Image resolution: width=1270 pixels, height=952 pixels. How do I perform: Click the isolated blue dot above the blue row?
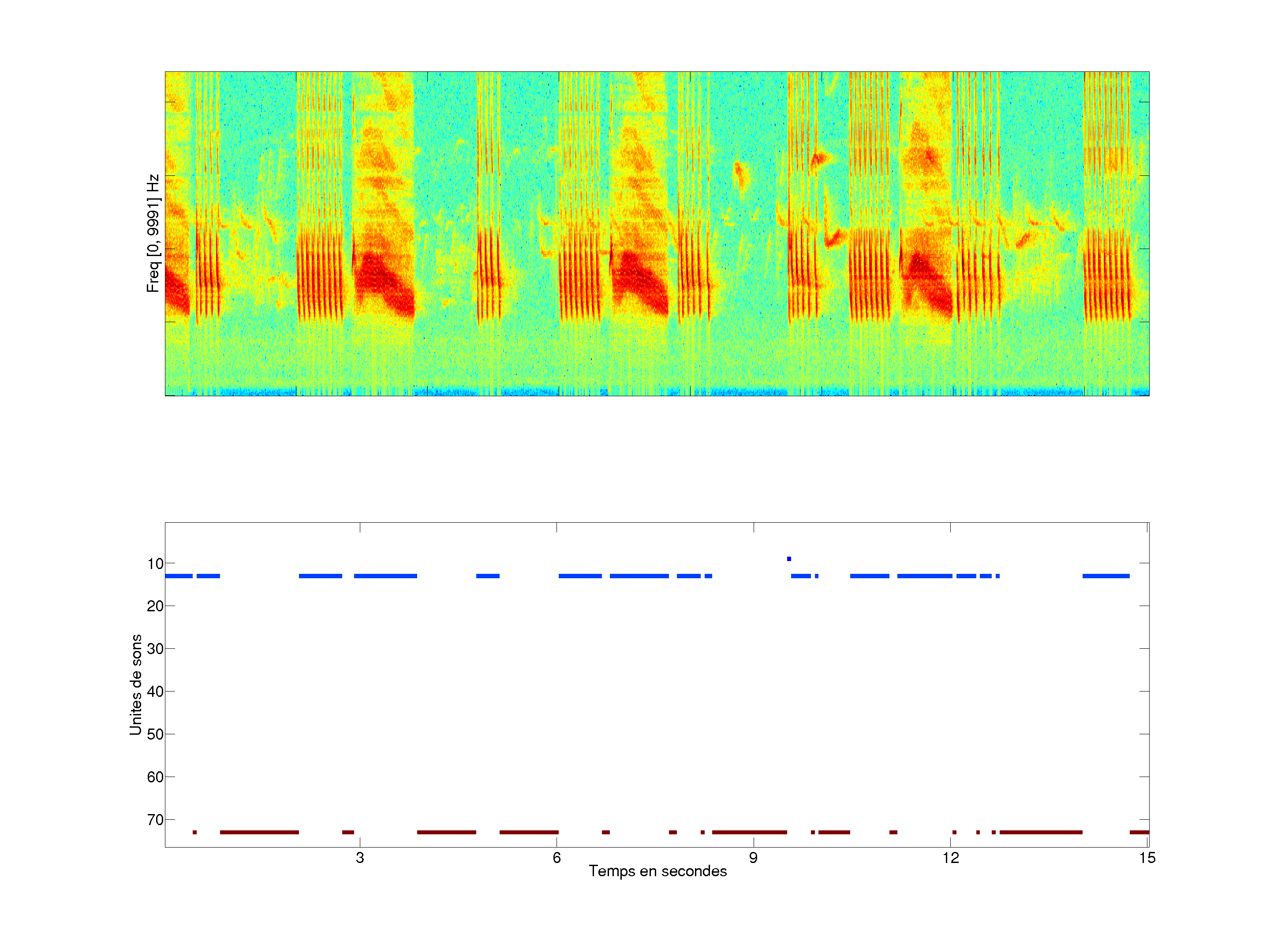click(x=789, y=559)
